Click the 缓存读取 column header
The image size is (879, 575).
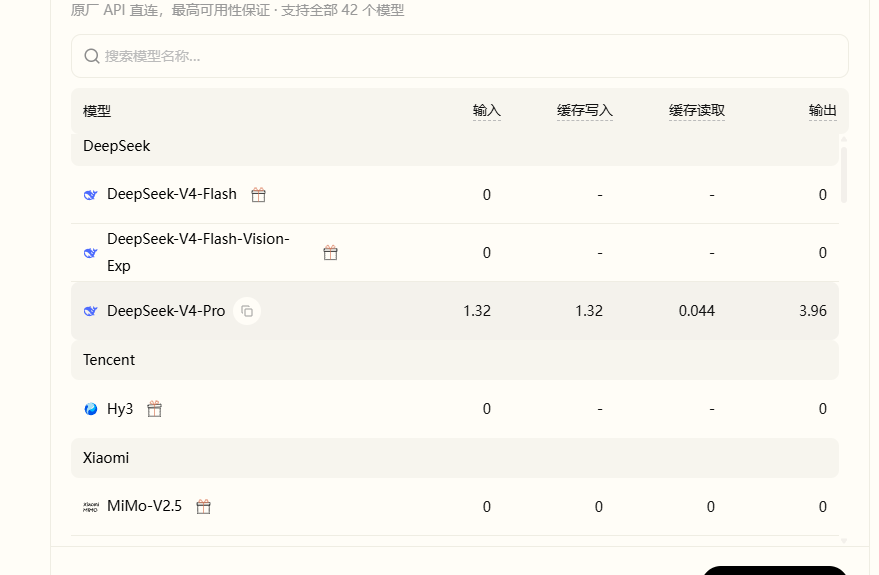pos(697,110)
